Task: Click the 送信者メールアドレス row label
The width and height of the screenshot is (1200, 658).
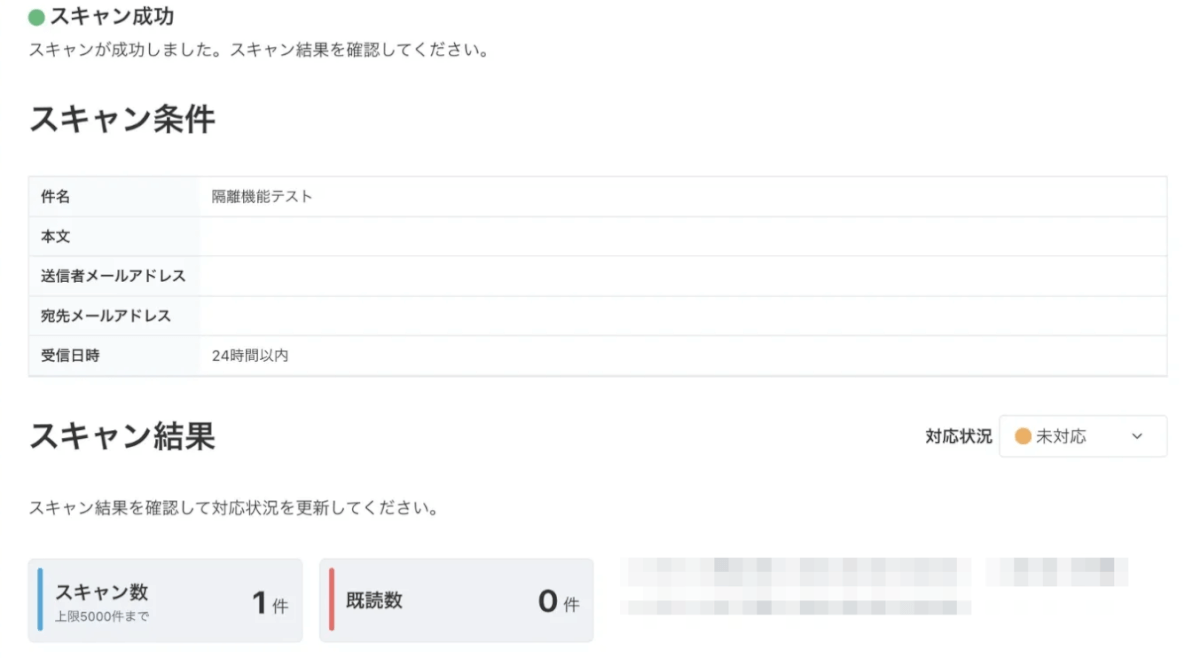Action: (113, 276)
